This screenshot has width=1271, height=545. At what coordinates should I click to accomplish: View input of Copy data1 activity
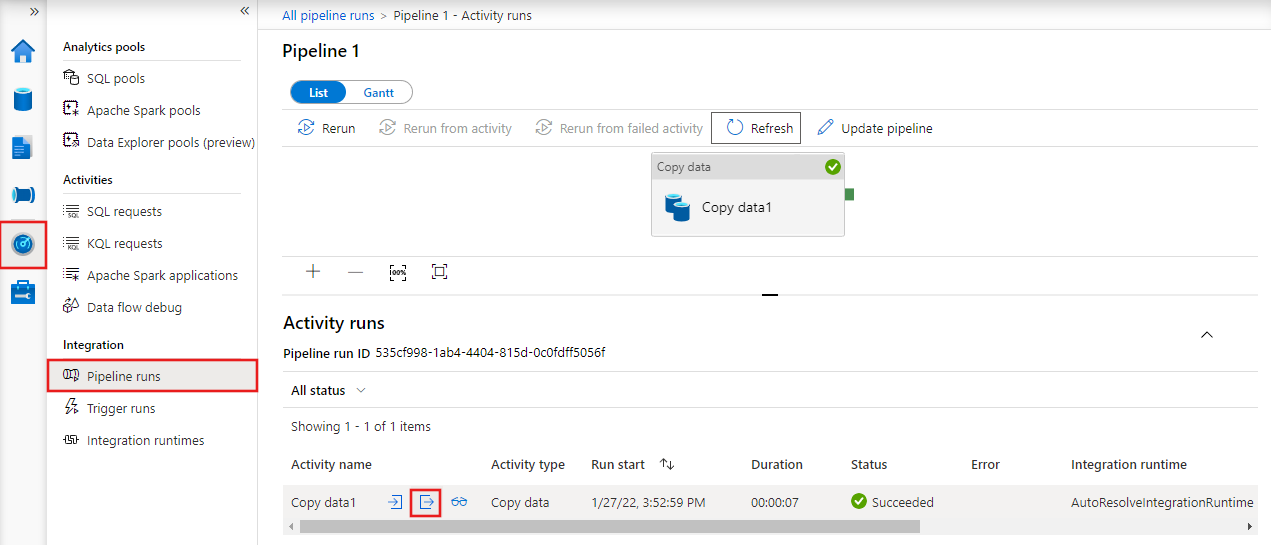coord(395,502)
